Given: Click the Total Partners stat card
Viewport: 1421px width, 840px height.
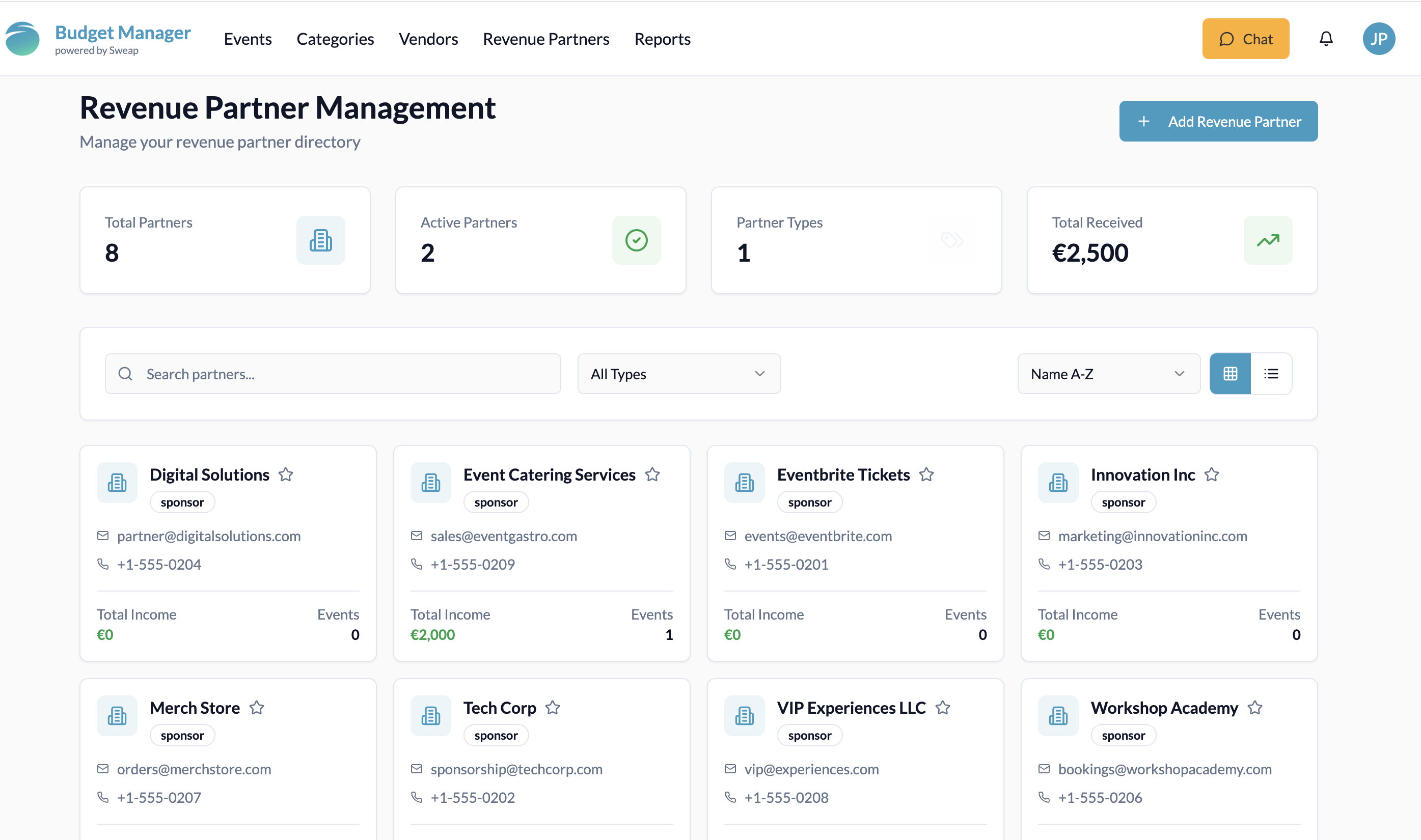Looking at the screenshot, I should click(225, 240).
